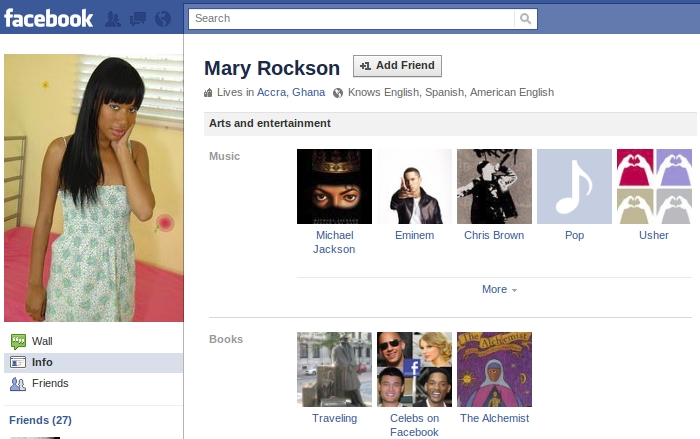Click the Mary Rockson name heading
The height and width of the screenshot is (439, 700).
click(x=272, y=68)
